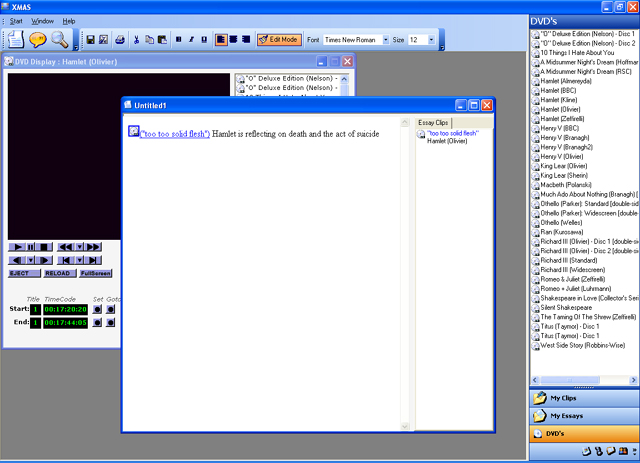The height and width of the screenshot is (463, 640).
Task: Pause DVD playback
Action: [31, 247]
